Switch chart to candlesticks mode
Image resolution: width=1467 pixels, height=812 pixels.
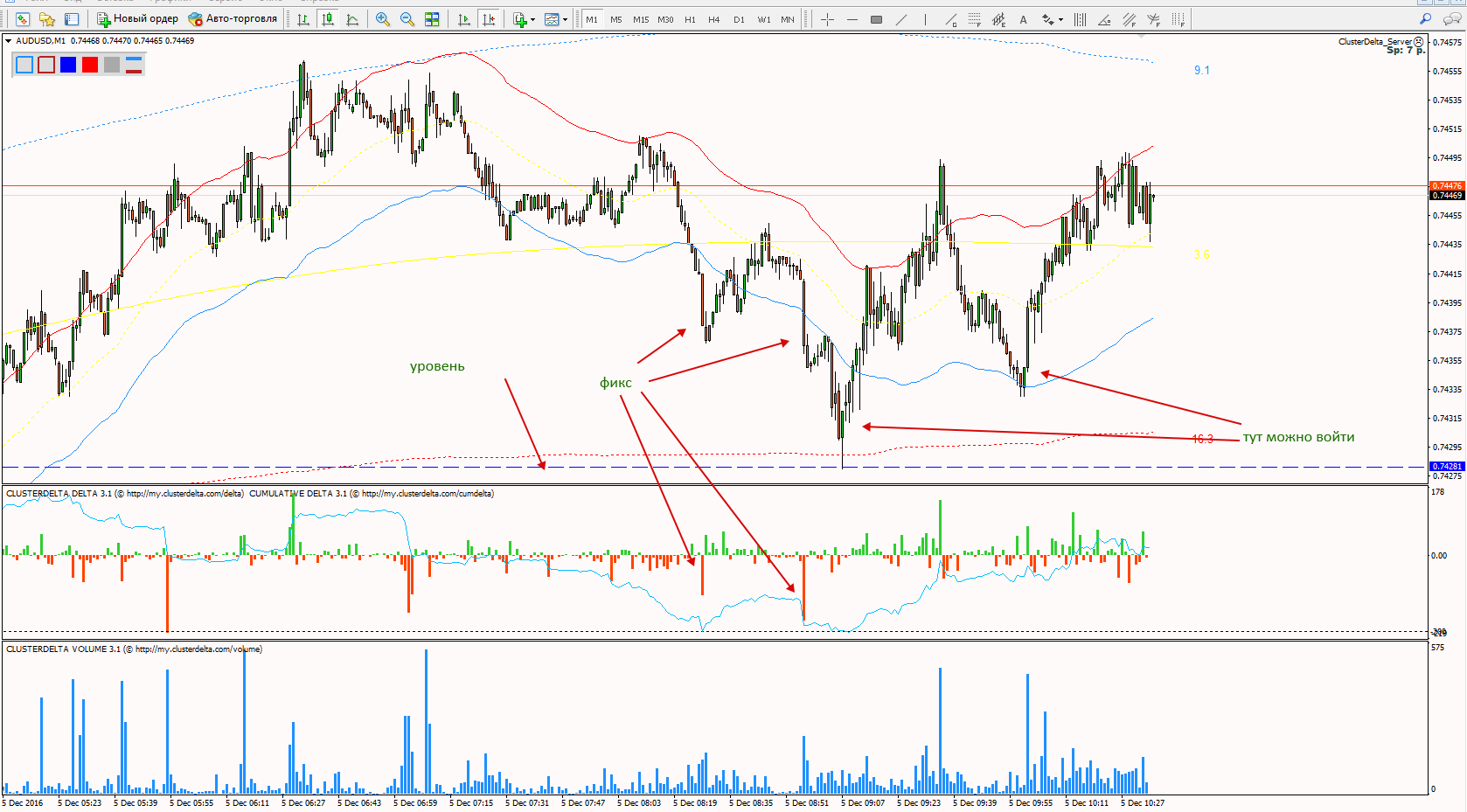[x=328, y=18]
